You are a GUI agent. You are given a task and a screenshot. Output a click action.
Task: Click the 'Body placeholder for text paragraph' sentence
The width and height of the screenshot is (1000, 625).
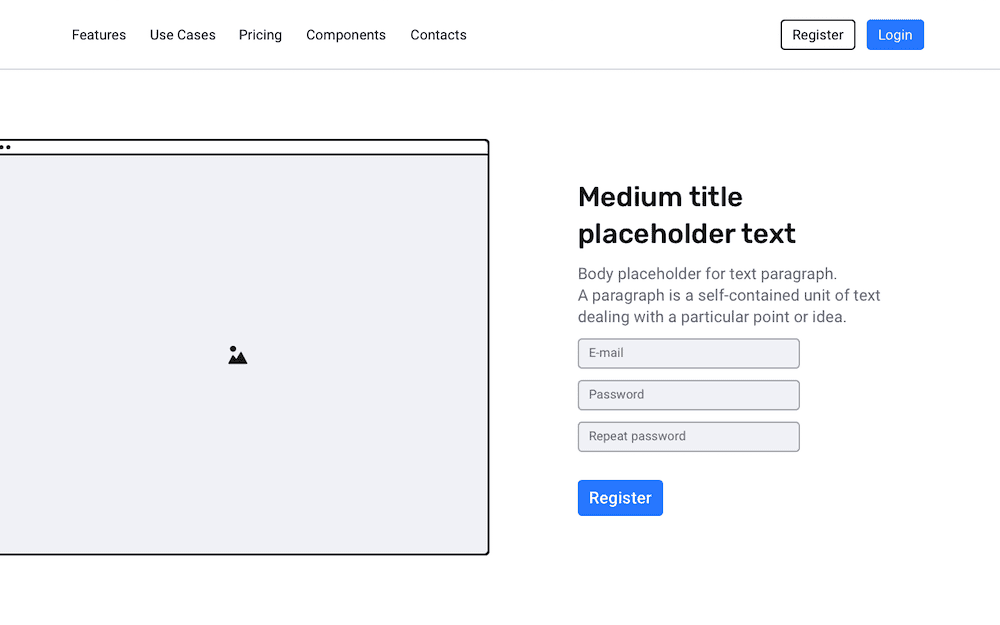point(707,274)
